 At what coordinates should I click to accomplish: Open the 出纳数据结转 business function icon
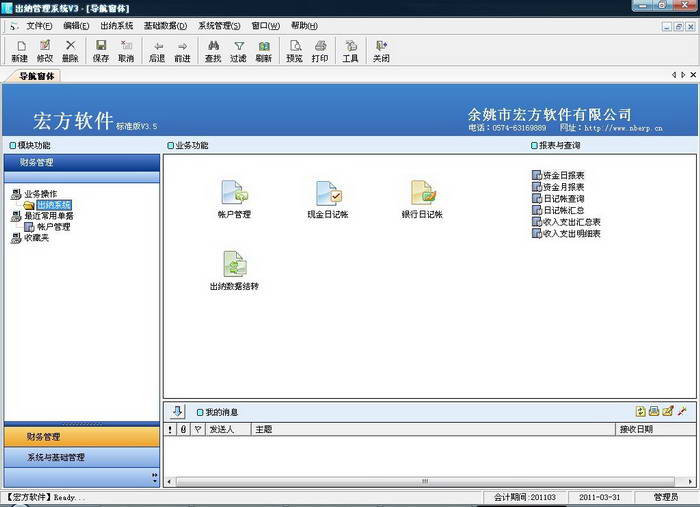coord(234,270)
